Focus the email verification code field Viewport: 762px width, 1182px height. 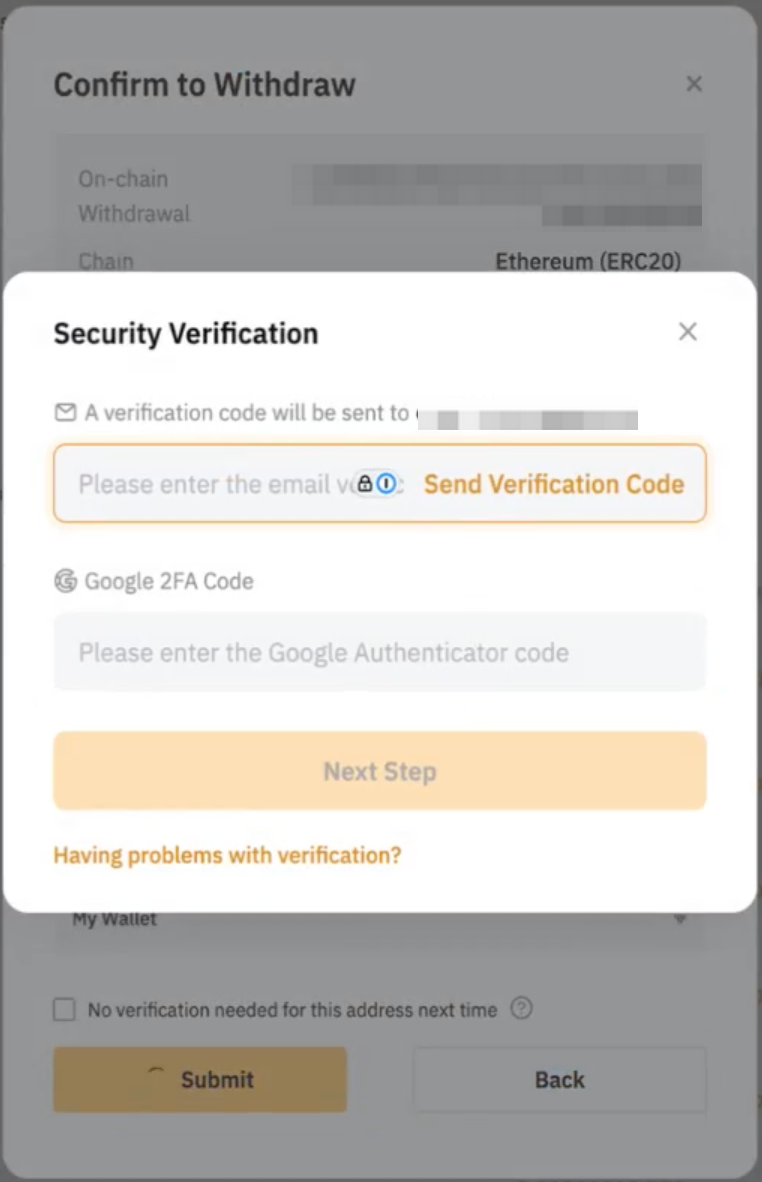(210, 484)
